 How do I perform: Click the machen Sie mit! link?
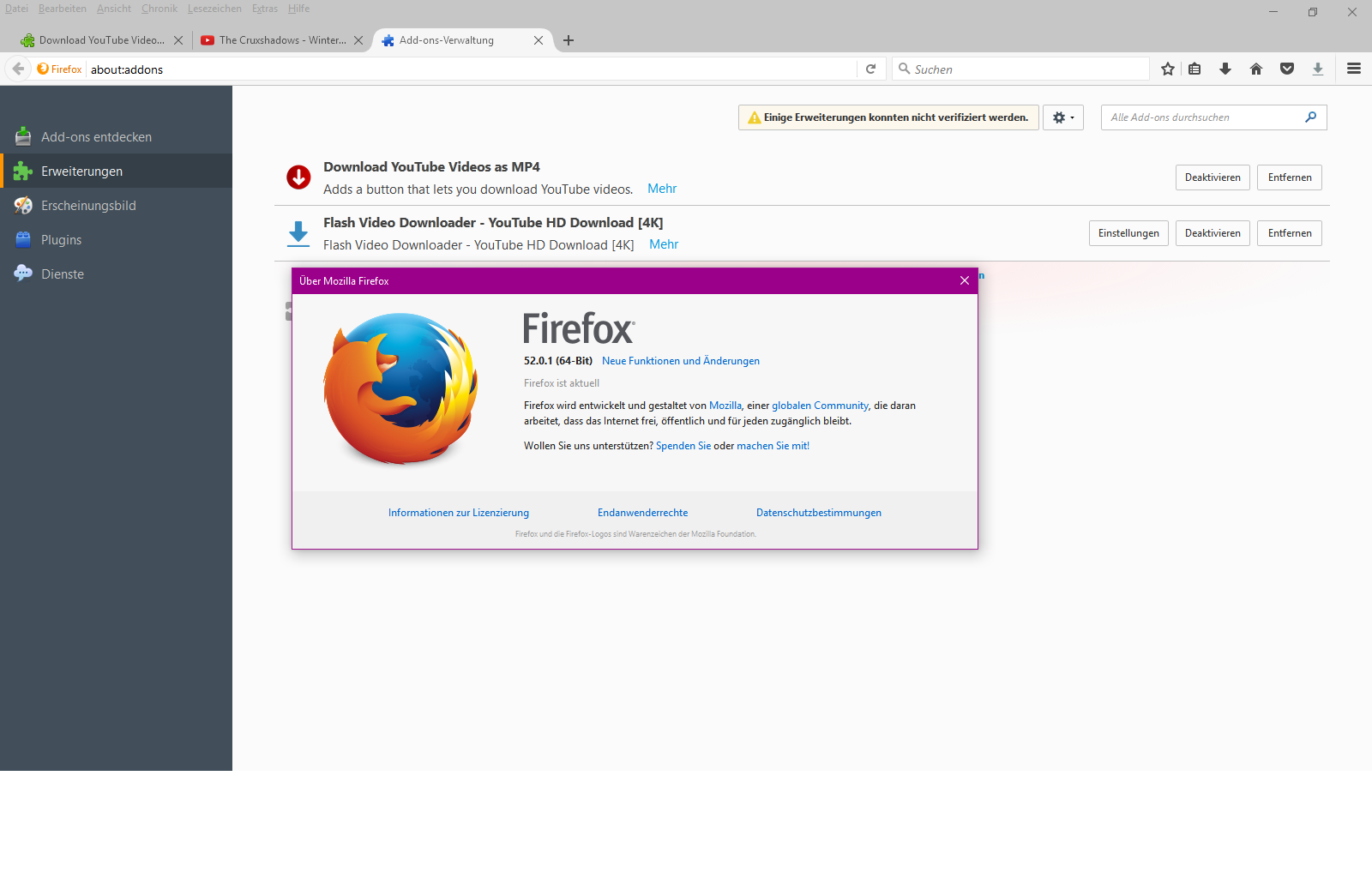pos(773,446)
